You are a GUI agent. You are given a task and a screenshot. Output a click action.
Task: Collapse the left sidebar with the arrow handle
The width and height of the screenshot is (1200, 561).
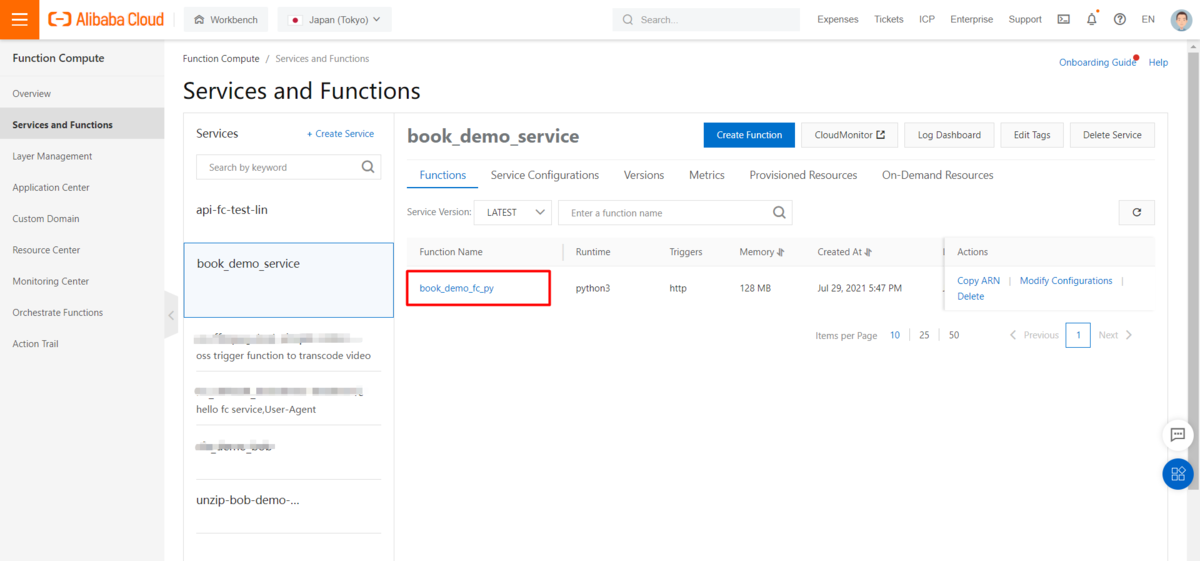tap(171, 314)
